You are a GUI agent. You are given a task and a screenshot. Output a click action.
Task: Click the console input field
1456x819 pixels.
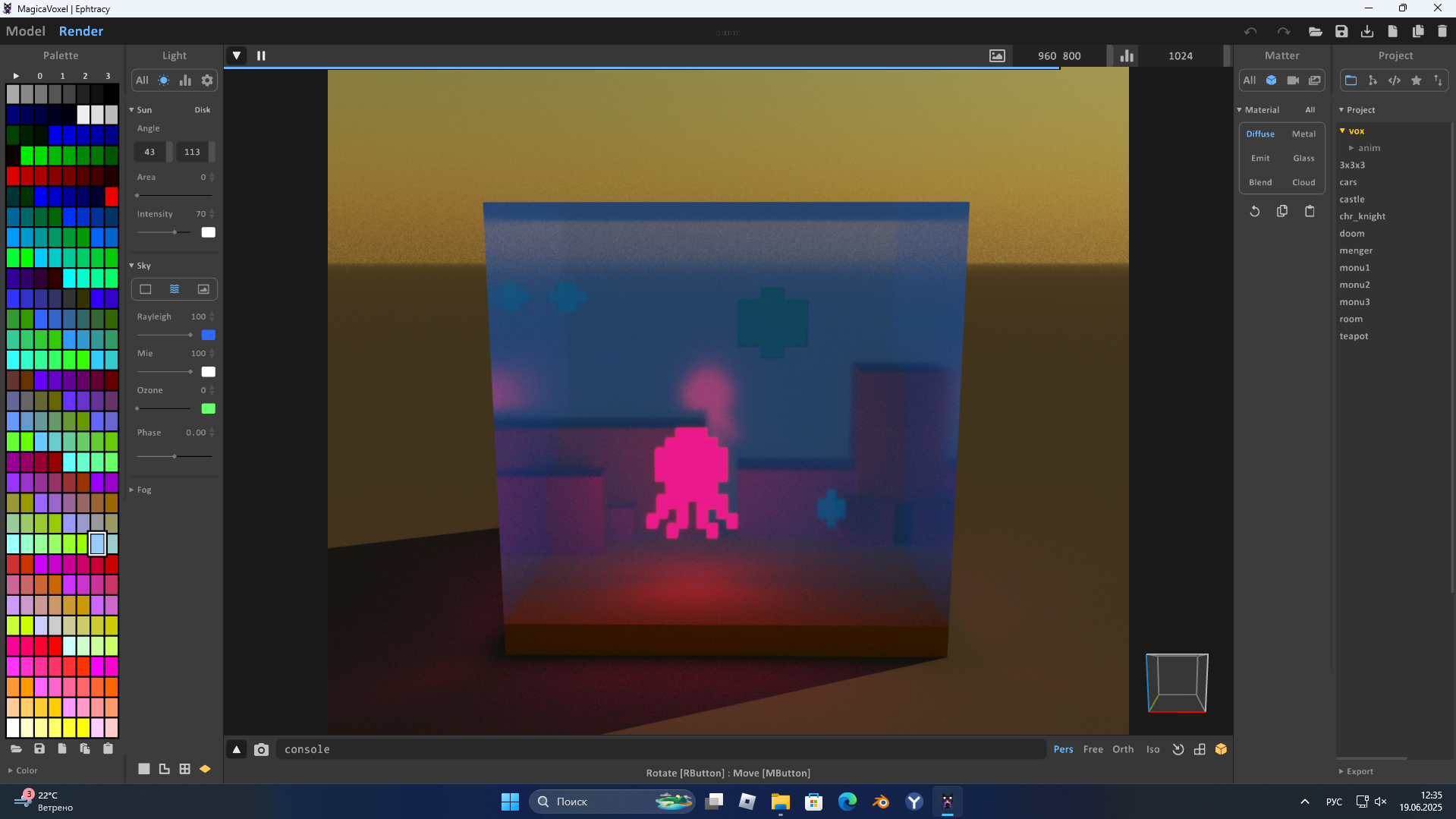click(660, 749)
